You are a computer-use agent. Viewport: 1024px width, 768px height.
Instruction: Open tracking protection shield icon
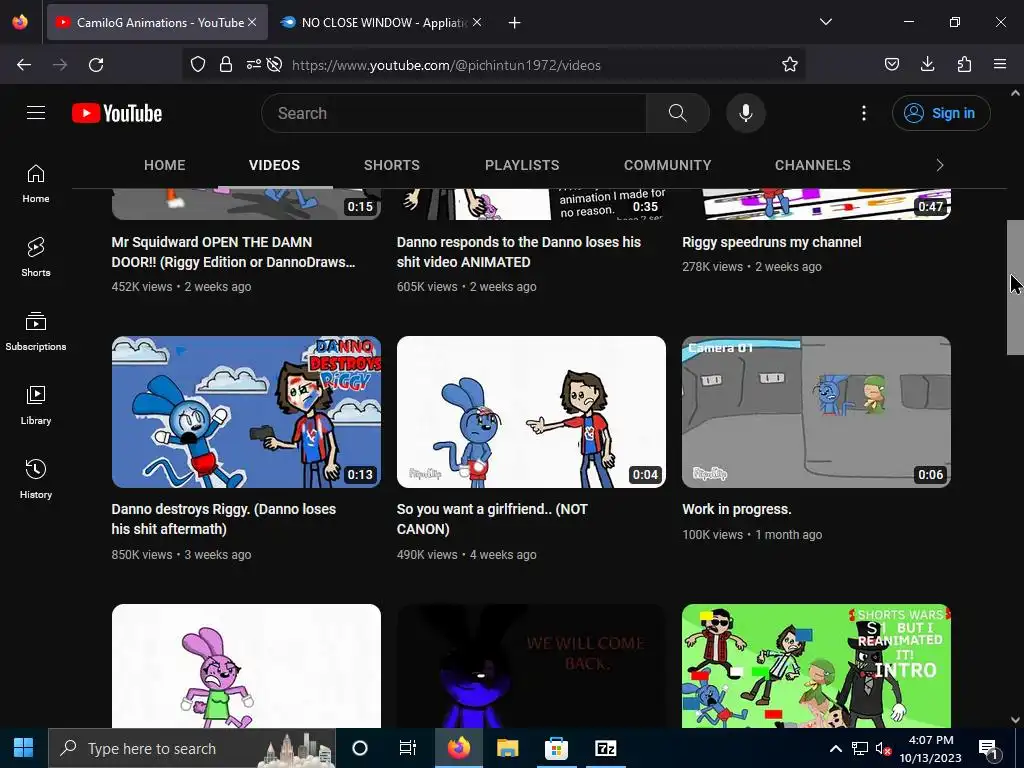[198, 64]
